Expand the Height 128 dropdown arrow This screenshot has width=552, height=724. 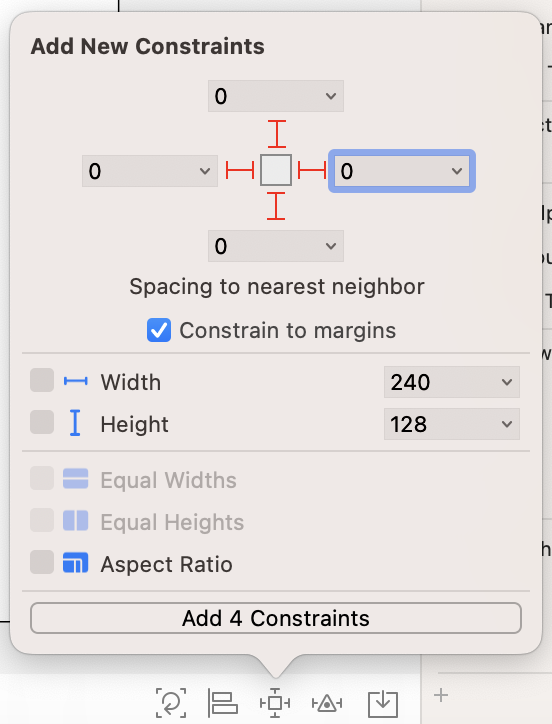point(507,424)
